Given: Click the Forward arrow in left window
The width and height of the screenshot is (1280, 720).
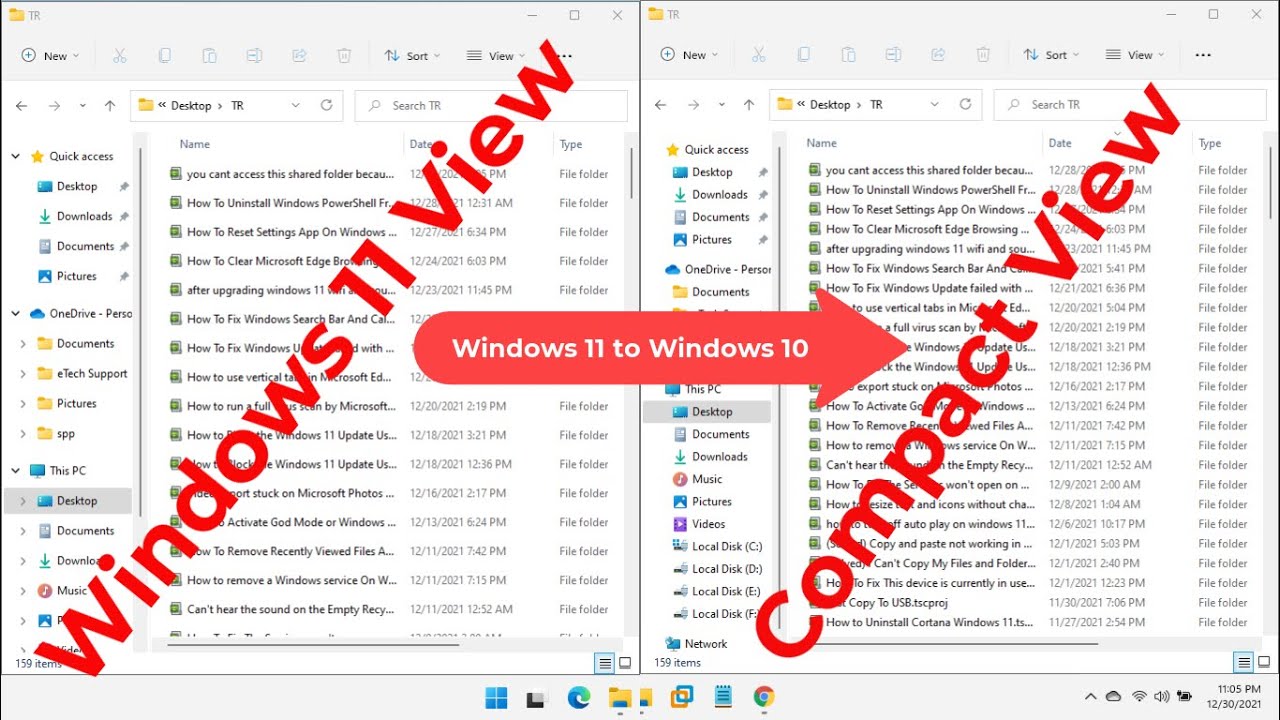Looking at the screenshot, I should click(x=54, y=105).
